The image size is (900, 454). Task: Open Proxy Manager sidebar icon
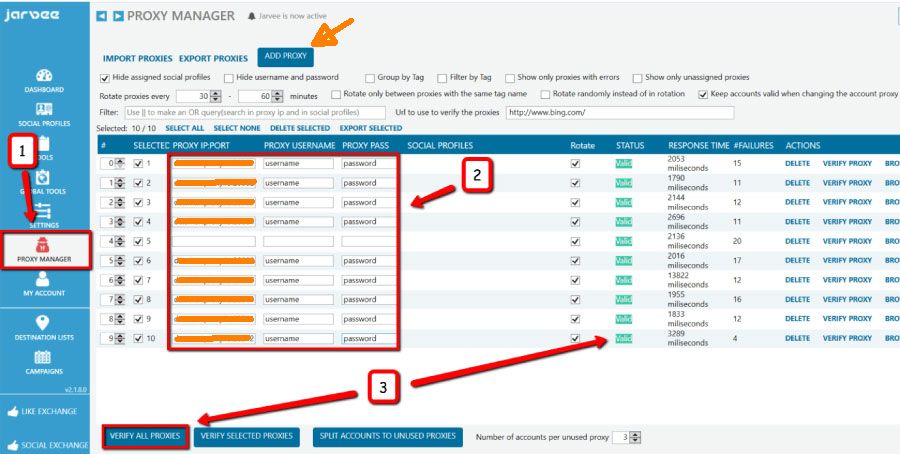(44, 245)
